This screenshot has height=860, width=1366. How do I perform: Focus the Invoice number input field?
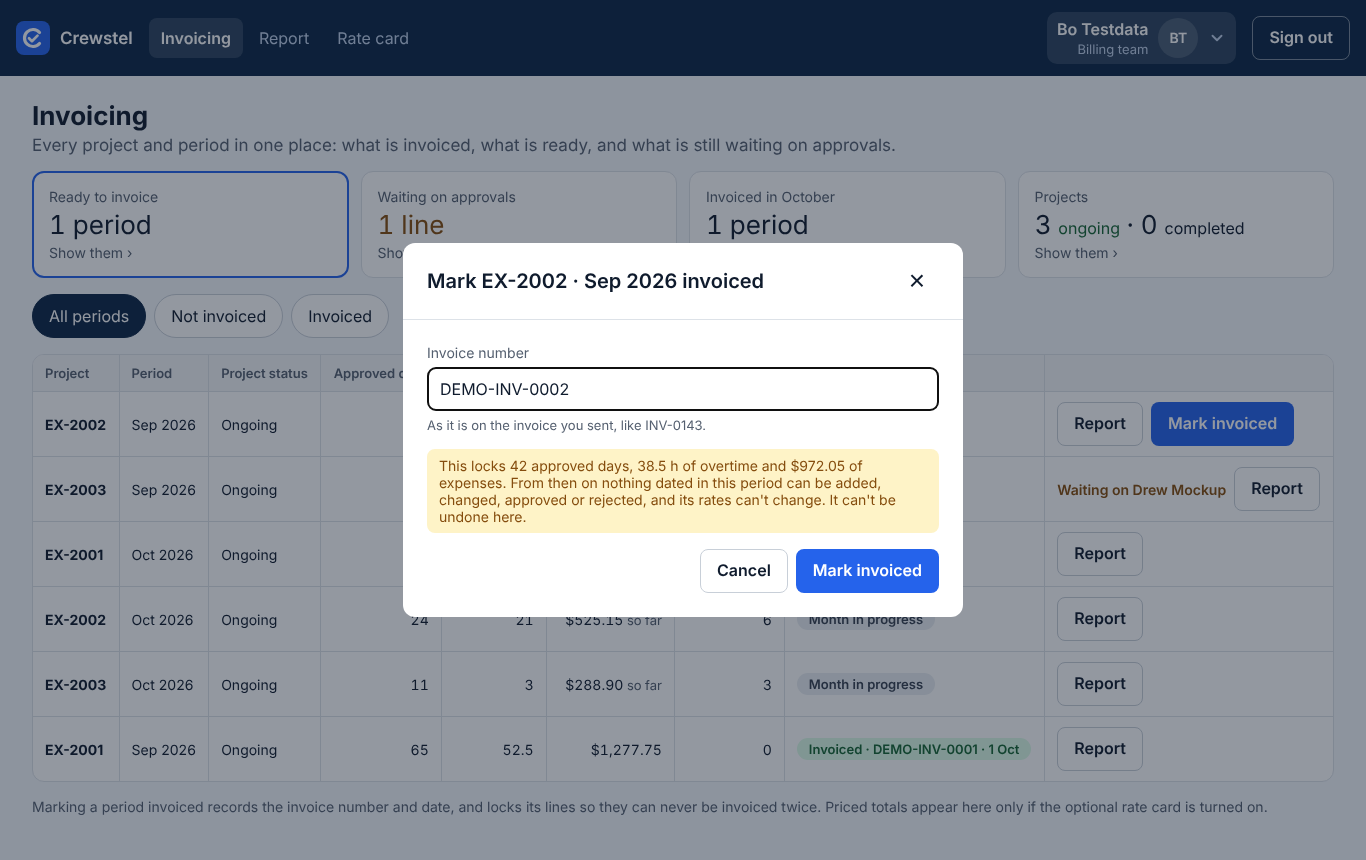point(683,389)
